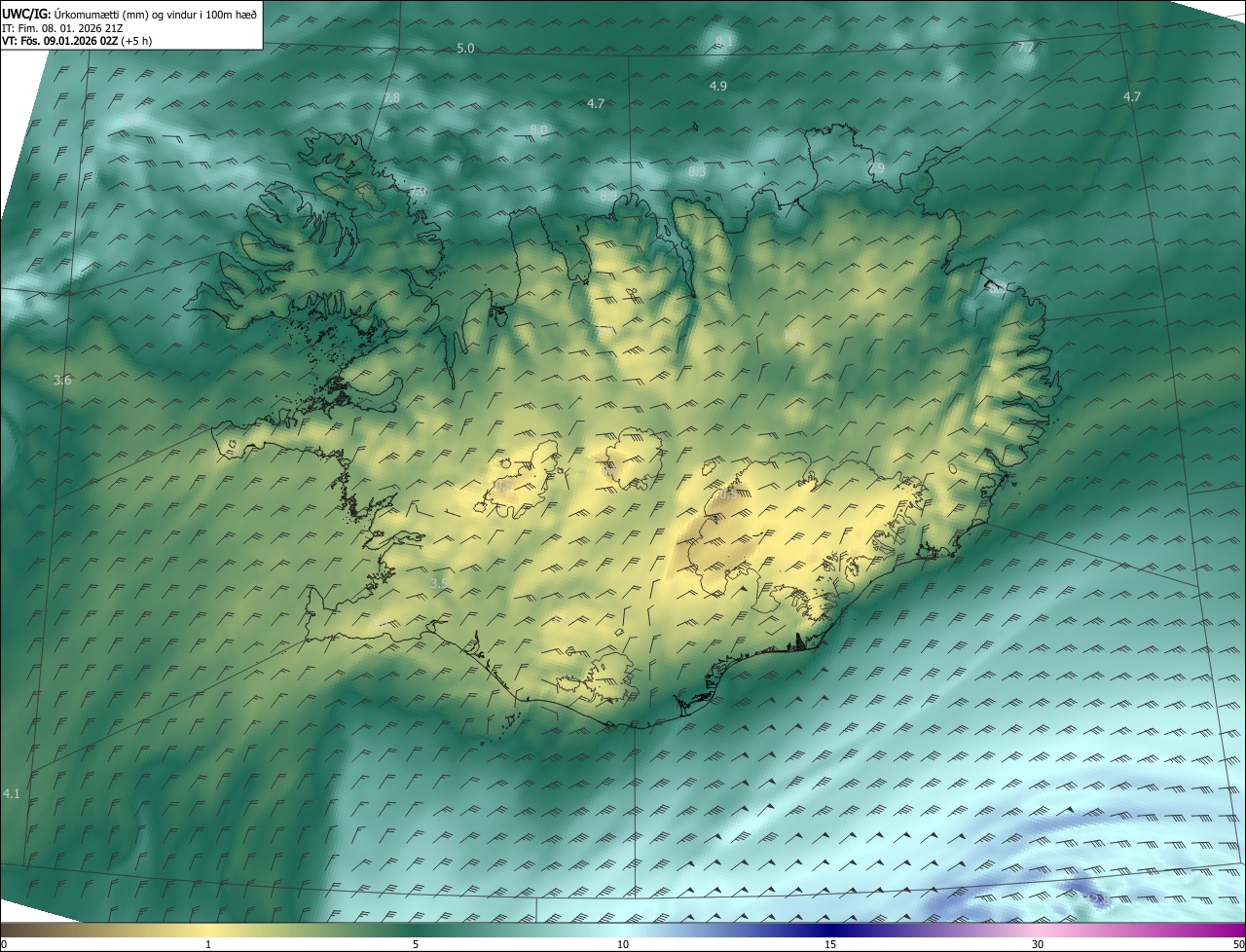
Task: Select the 8.0 value label on the map
Action: tap(538, 130)
